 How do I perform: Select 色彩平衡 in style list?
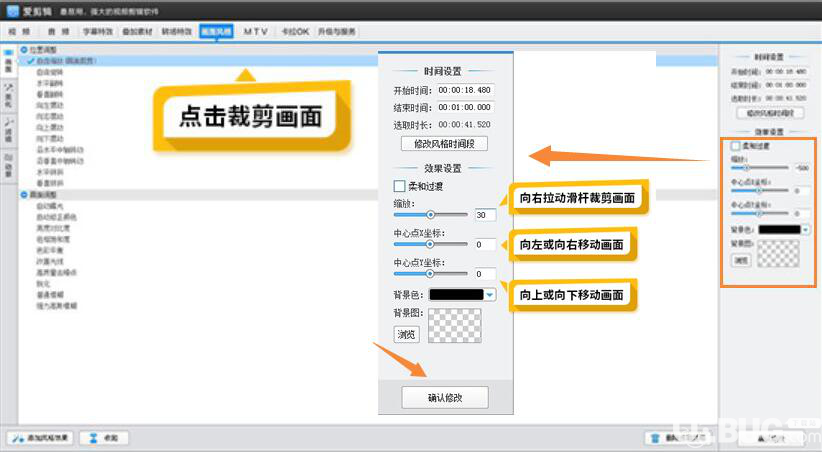[50, 250]
